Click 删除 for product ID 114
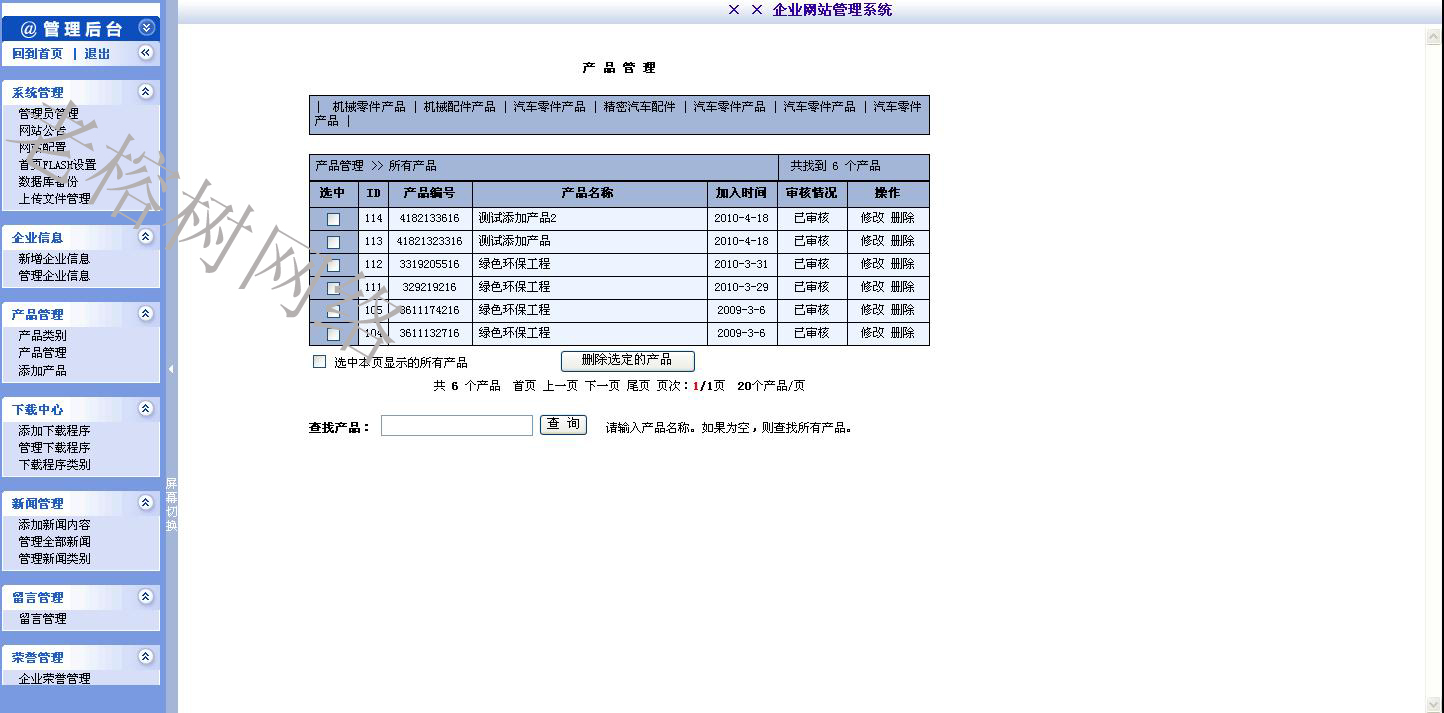1444x713 pixels. (902, 218)
